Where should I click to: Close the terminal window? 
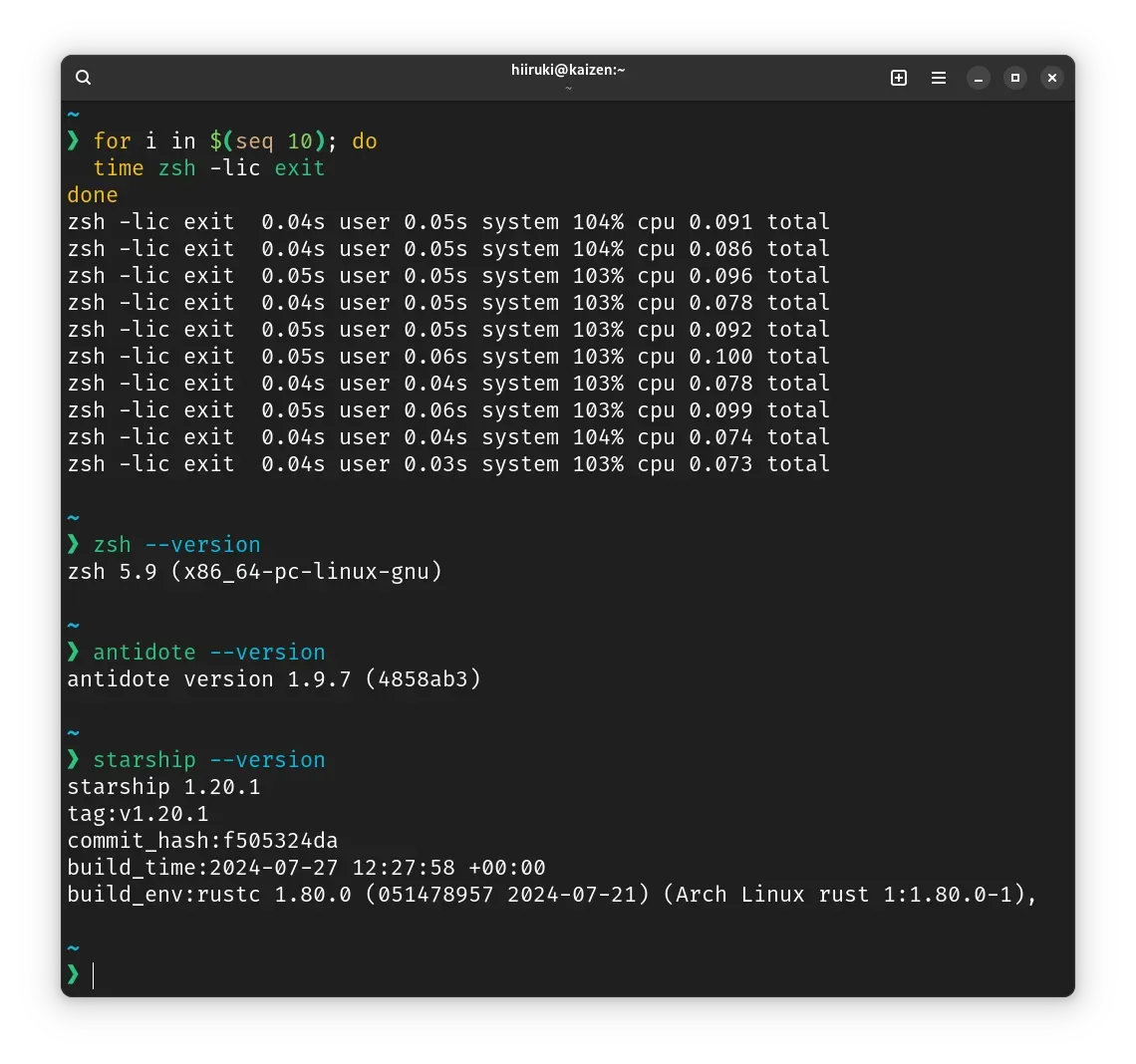pos(1052,78)
